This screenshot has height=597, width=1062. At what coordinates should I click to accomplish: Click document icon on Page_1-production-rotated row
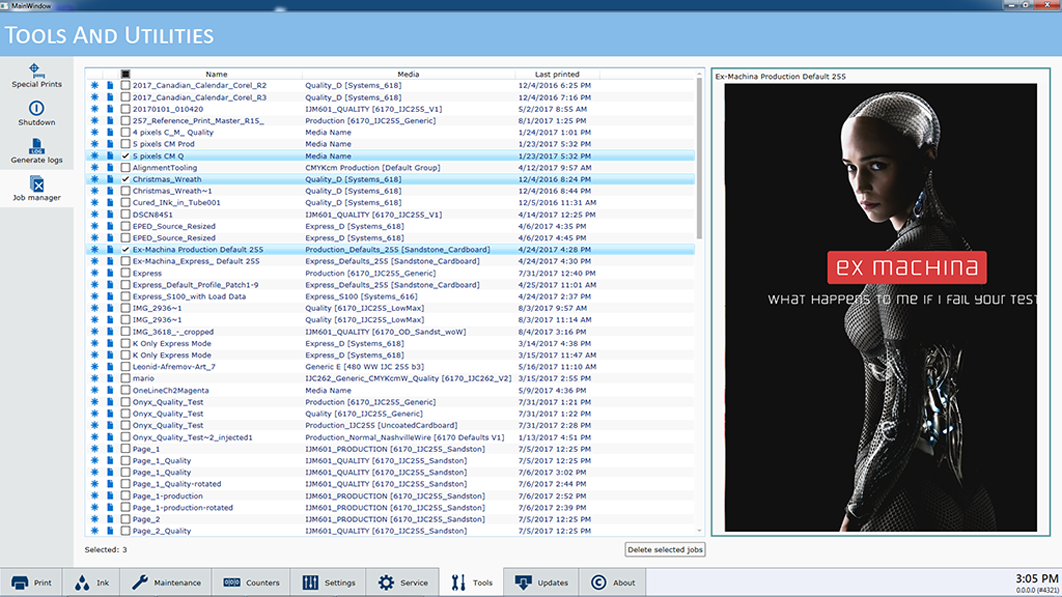[x=110, y=508]
